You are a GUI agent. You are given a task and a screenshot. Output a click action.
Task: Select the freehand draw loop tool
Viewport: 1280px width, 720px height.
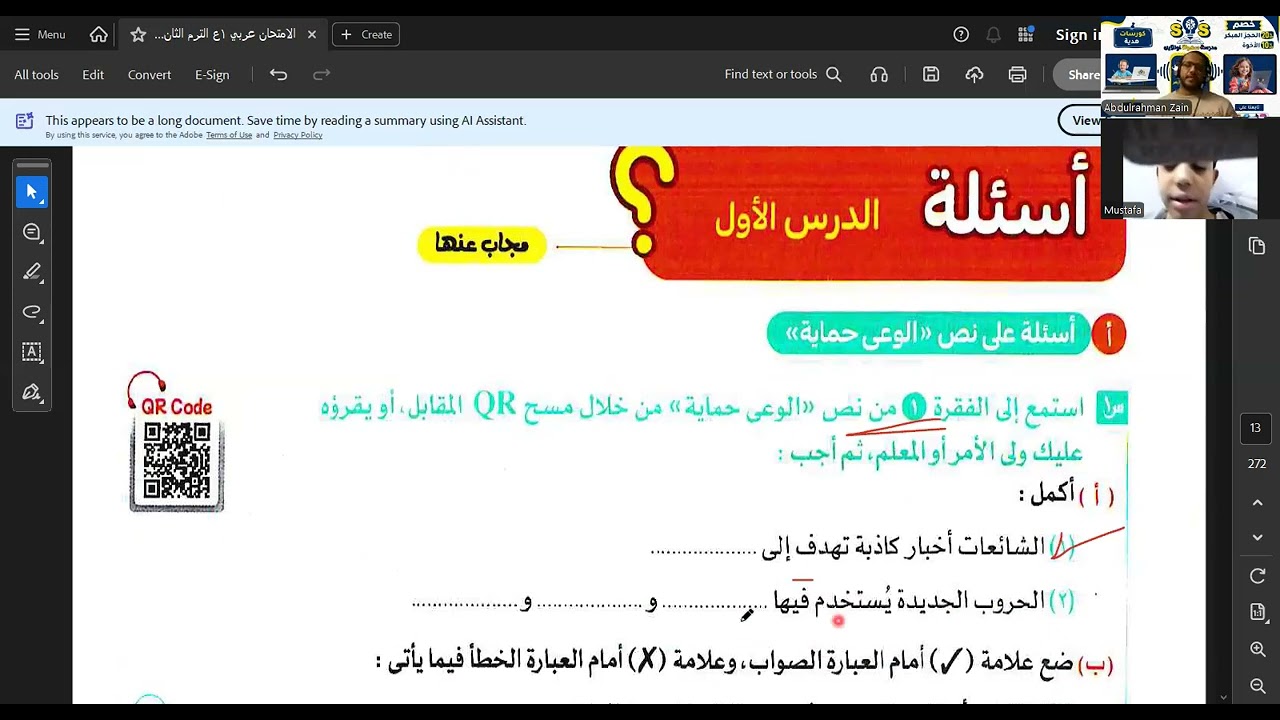click(x=32, y=312)
